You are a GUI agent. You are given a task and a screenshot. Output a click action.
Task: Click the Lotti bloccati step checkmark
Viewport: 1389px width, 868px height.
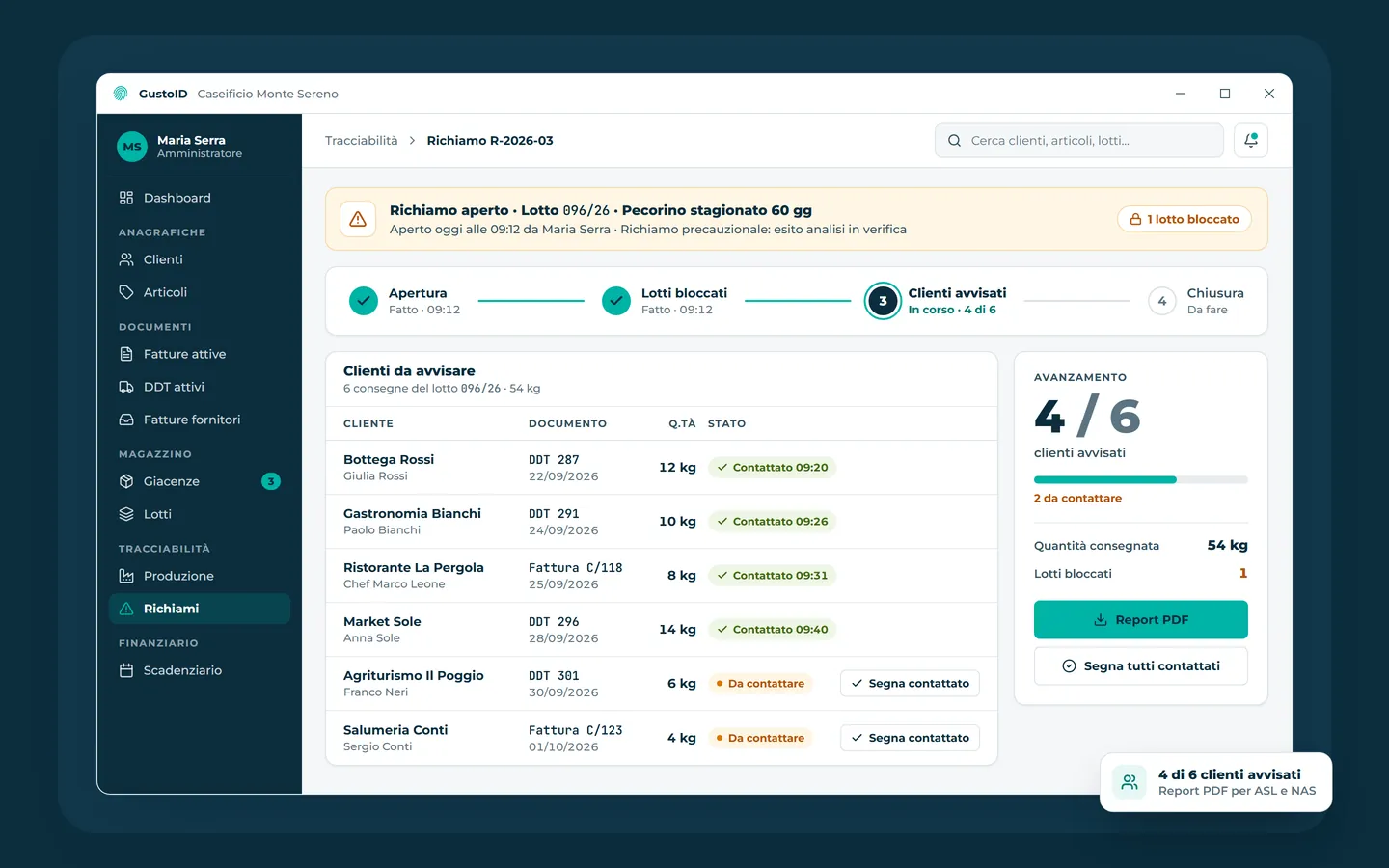[616, 301]
